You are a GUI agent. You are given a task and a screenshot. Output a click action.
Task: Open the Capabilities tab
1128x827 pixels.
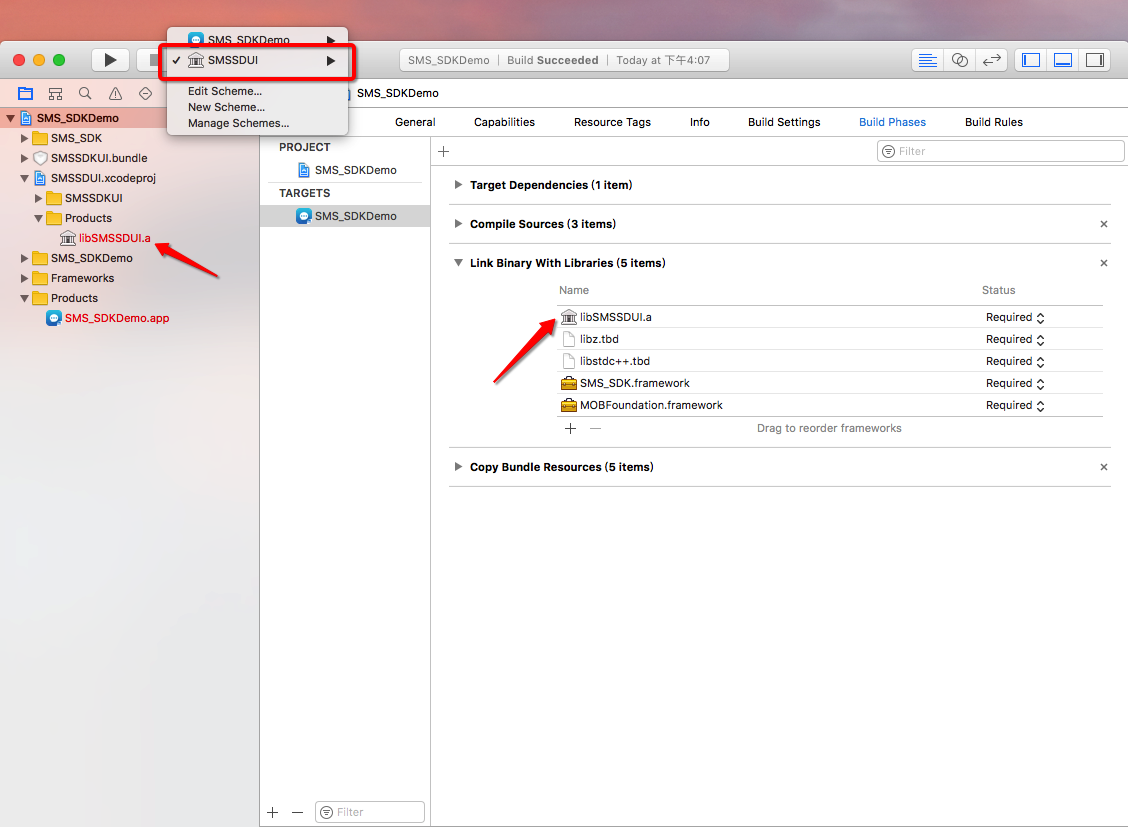pyautogui.click(x=504, y=122)
